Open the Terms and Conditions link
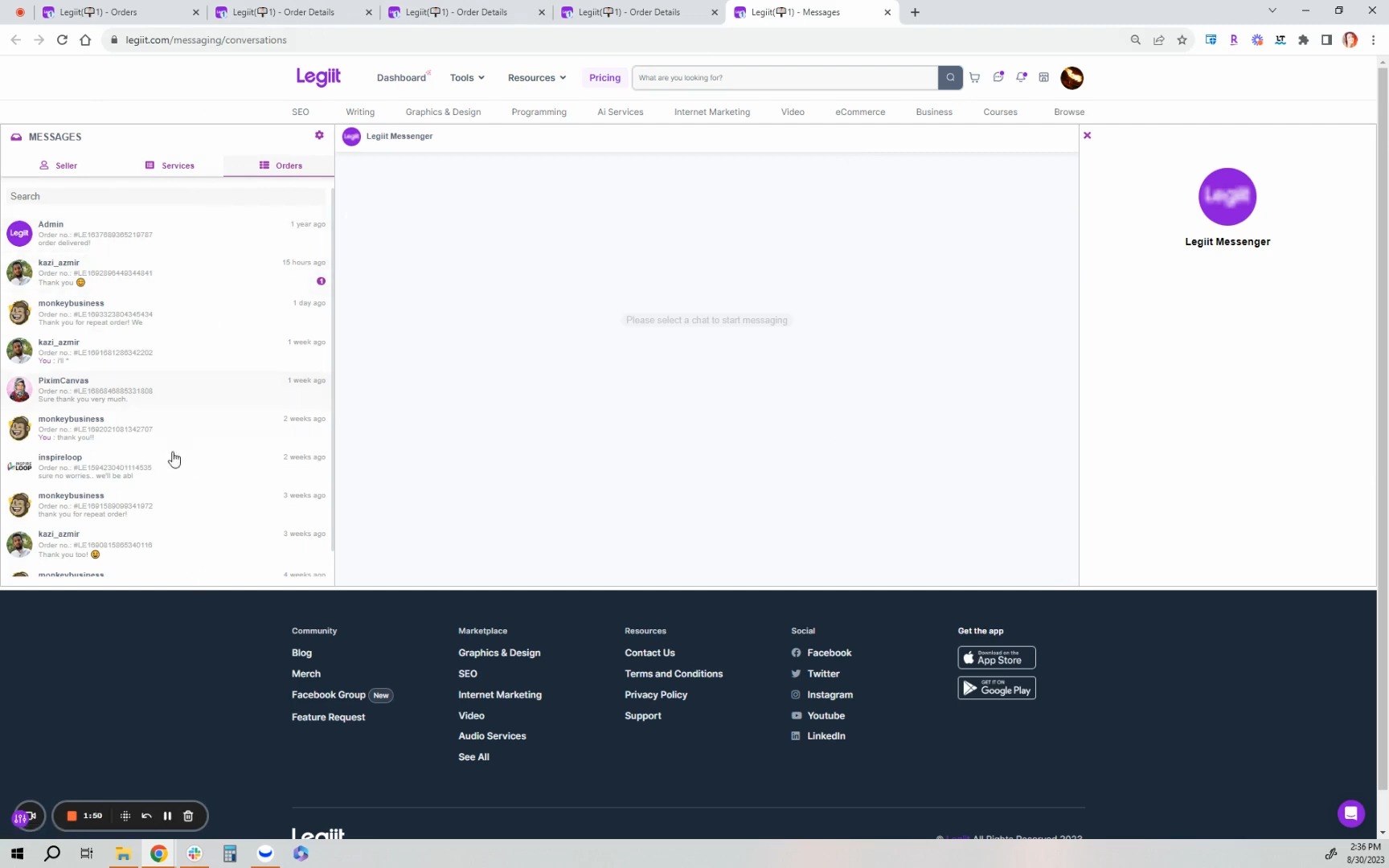 [674, 674]
